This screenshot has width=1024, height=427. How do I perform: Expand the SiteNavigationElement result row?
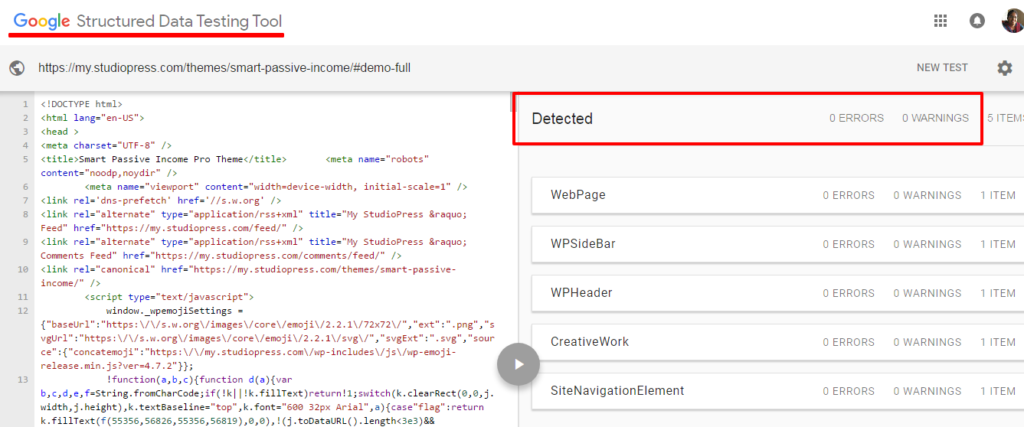(x=778, y=391)
